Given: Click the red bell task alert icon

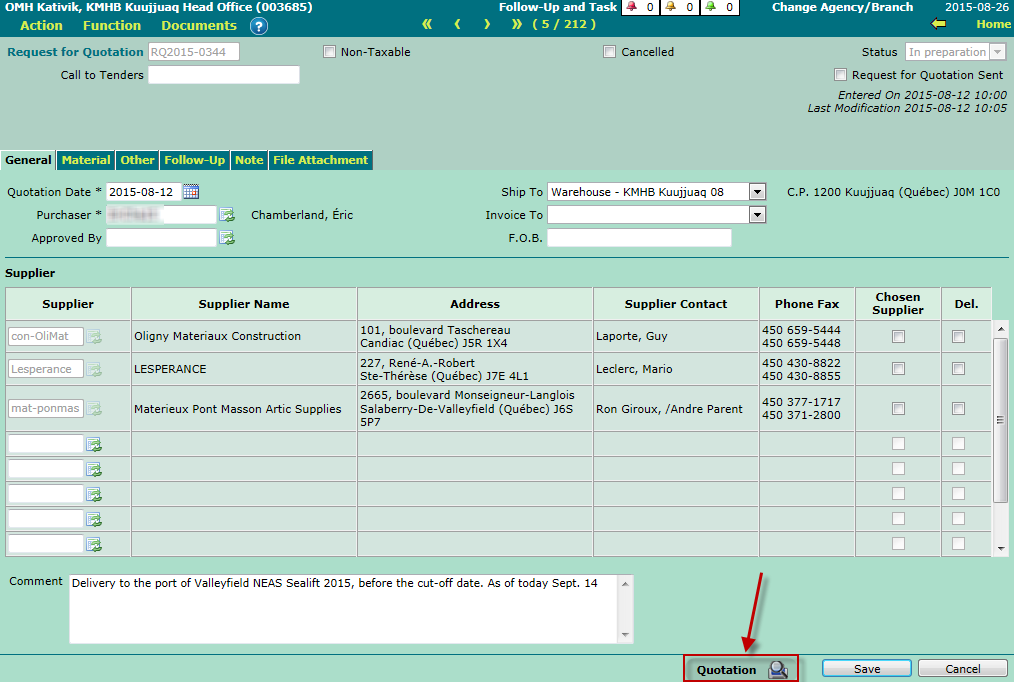Looking at the screenshot, I should (632, 6).
